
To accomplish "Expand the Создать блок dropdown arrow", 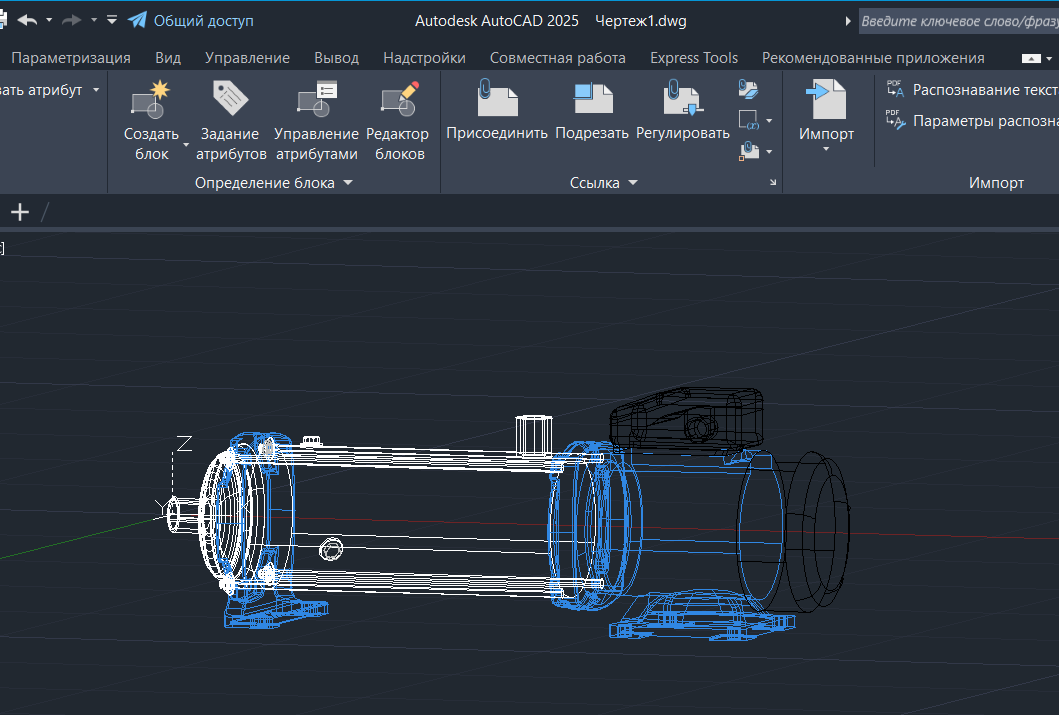I will [186, 144].
